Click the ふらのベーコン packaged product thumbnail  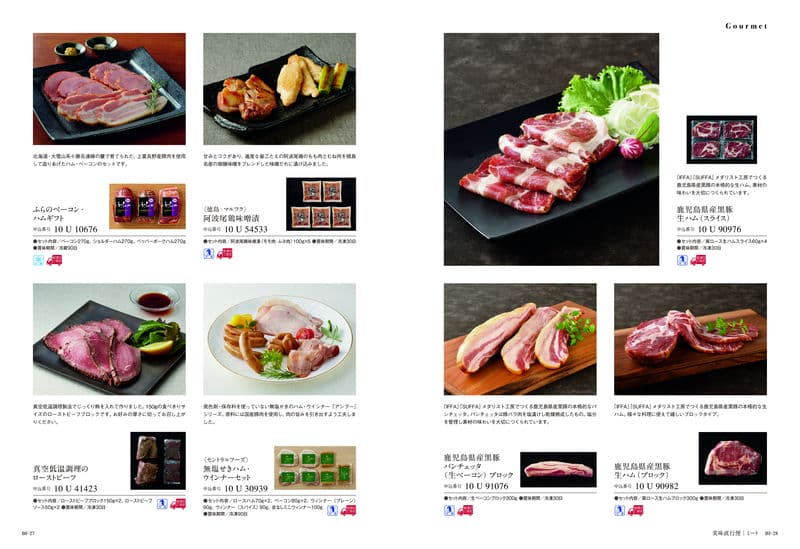[147, 206]
